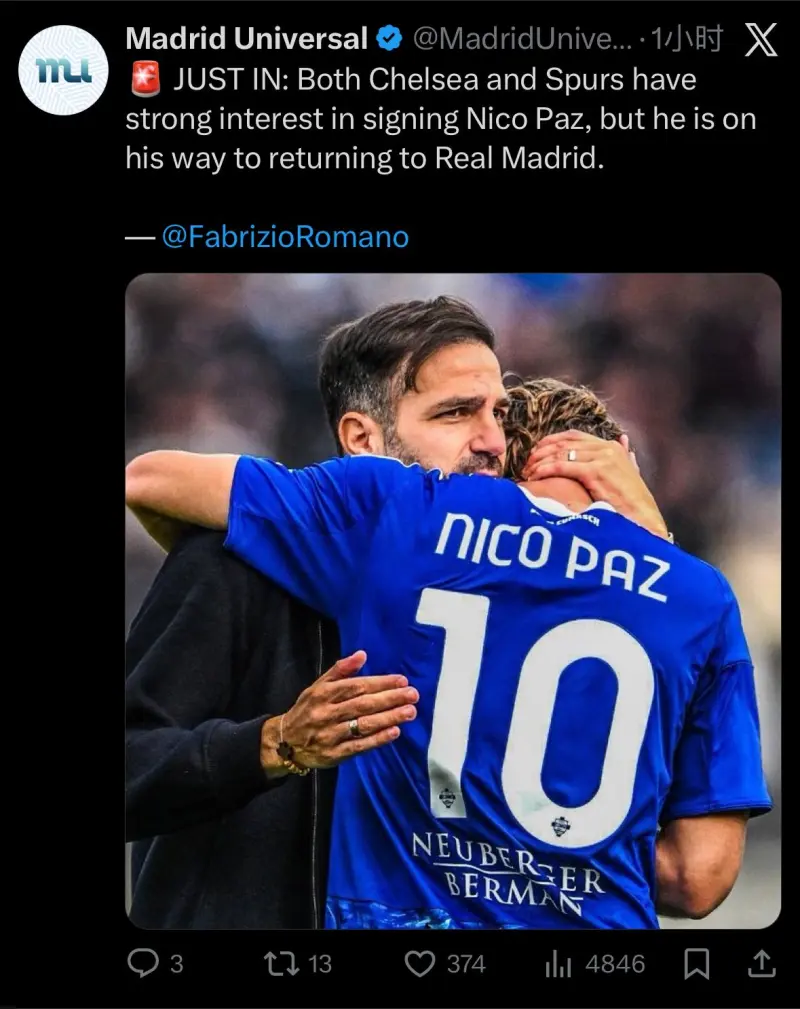Bookmark this Madrid Universal post
Viewport: 800px width, 1009px height.
coord(696,964)
